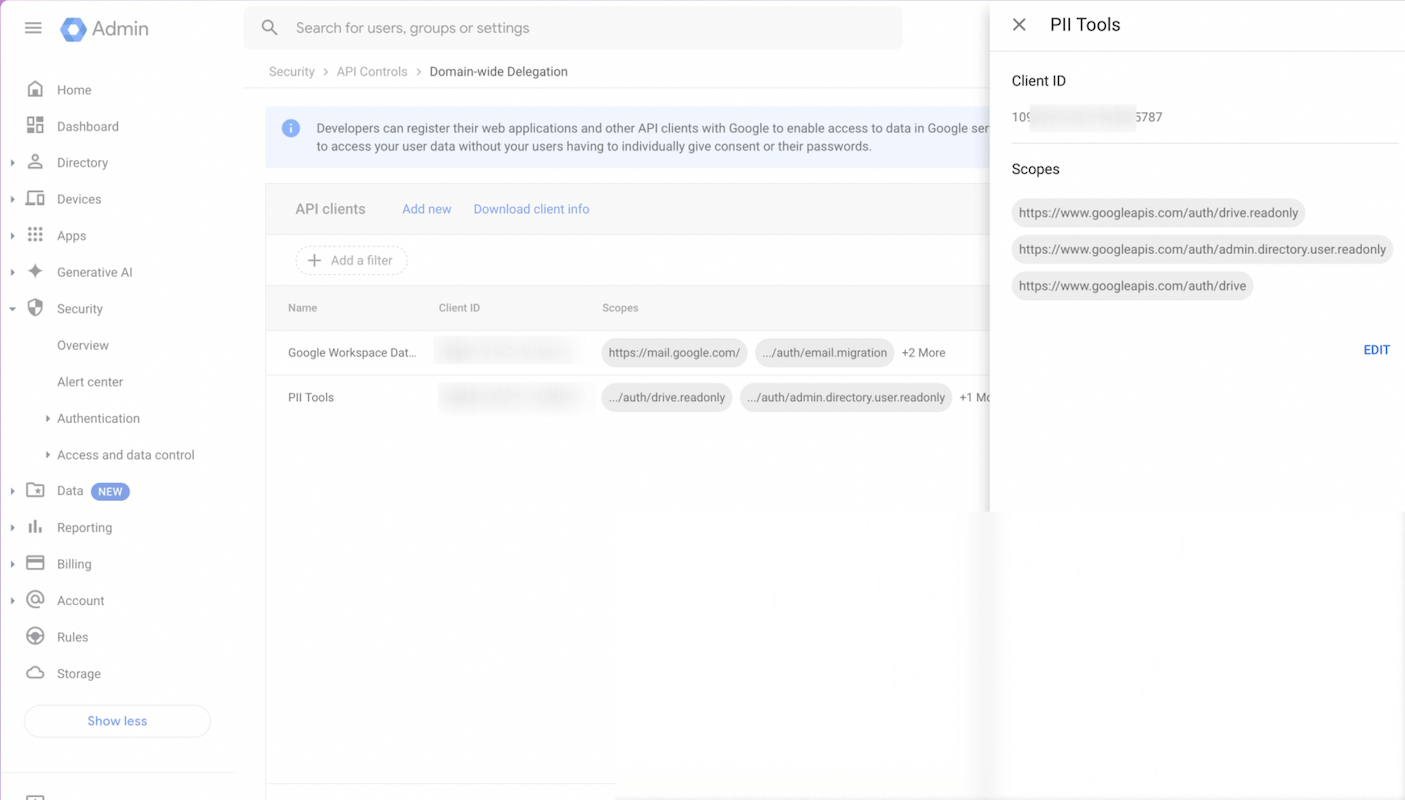Click .../auth/admin.directory.user.readonly chip in table
The height and width of the screenshot is (800, 1405).
(x=846, y=397)
